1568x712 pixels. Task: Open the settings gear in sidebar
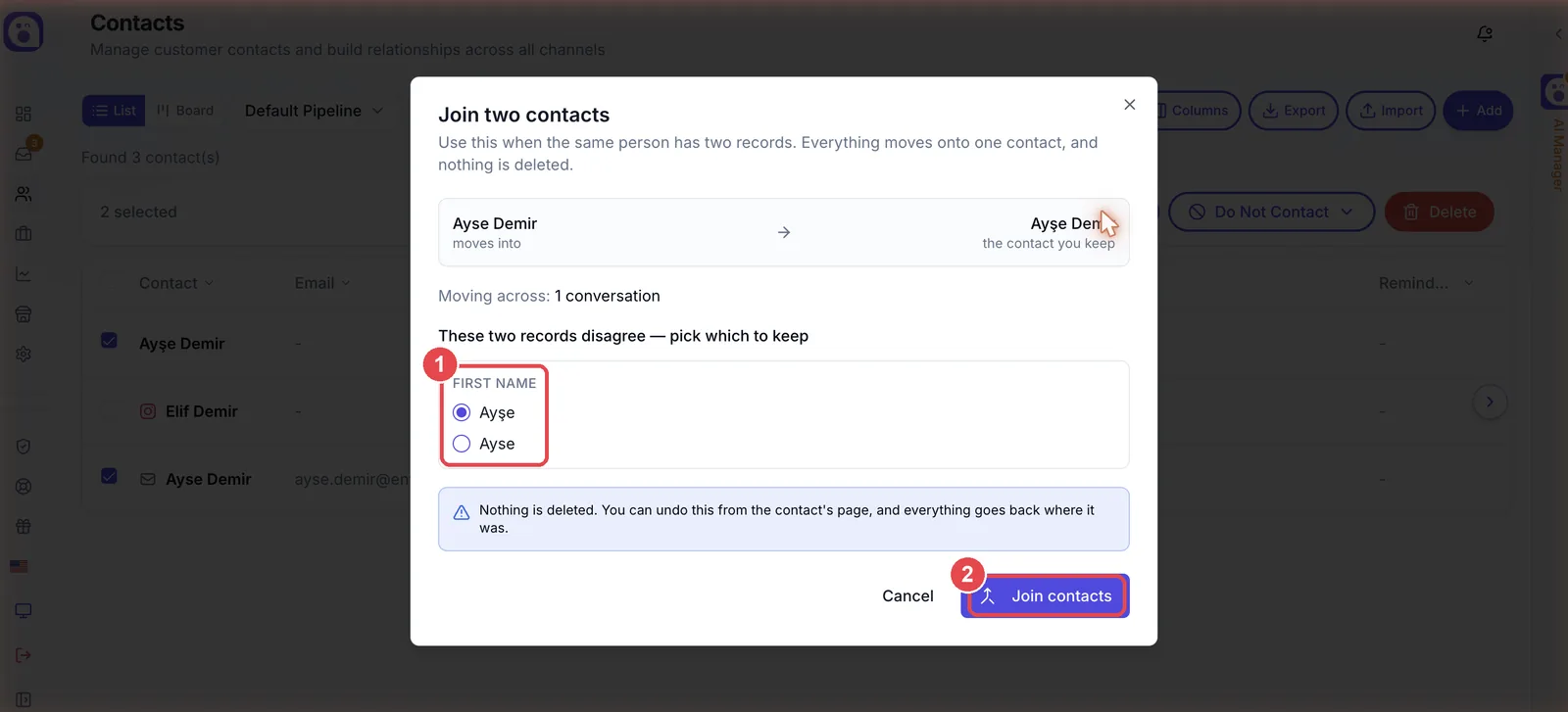coord(24,354)
